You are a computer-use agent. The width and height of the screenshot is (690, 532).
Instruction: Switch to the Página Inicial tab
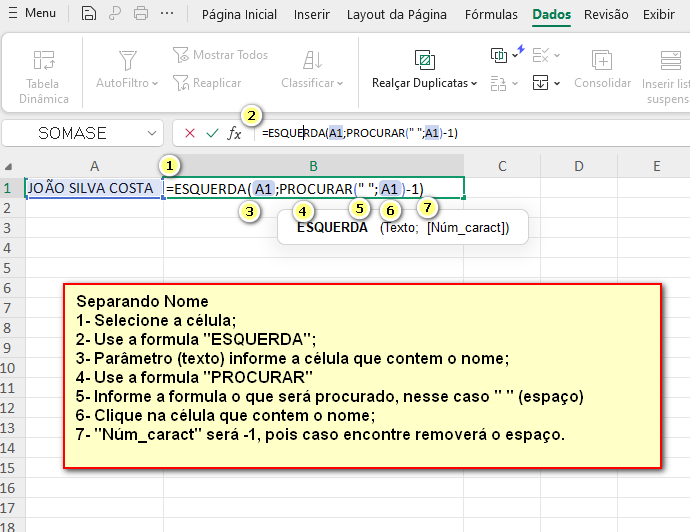click(239, 15)
